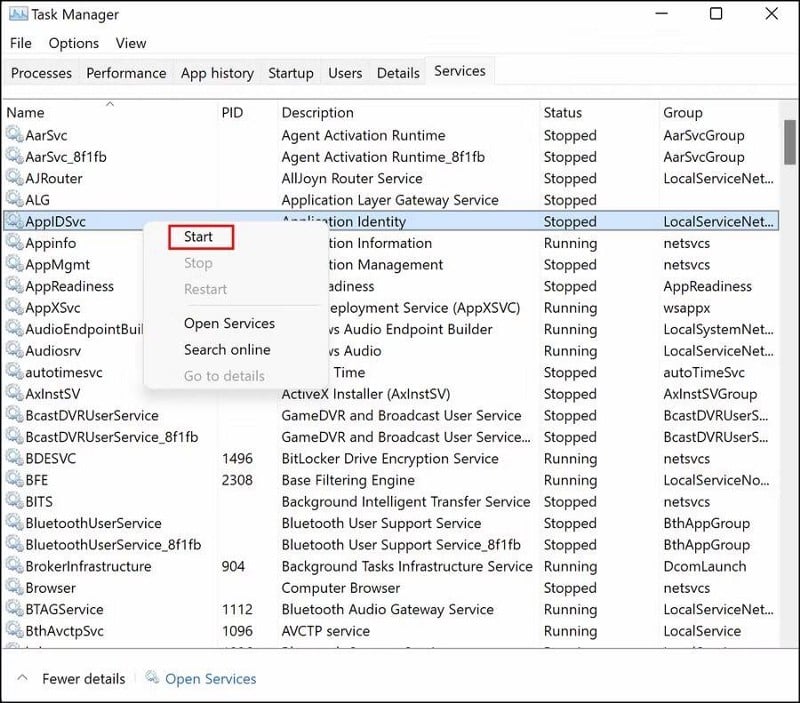Open the Options menu
800x703 pixels.
click(73, 43)
